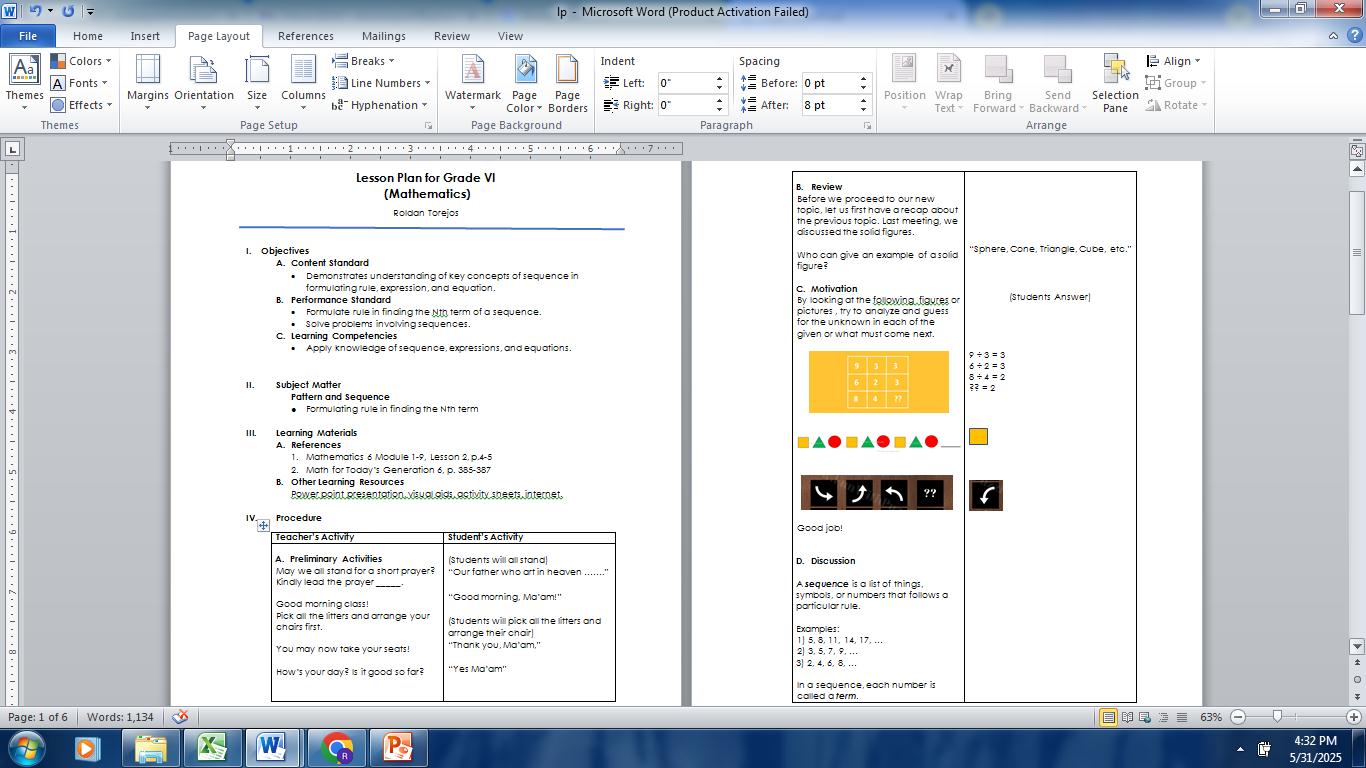Image resolution: width=1366 pixels, height=768 pixels.
Task: Open Excel from the taskbar
Action: pyautogui.click(x=212, y=748)
